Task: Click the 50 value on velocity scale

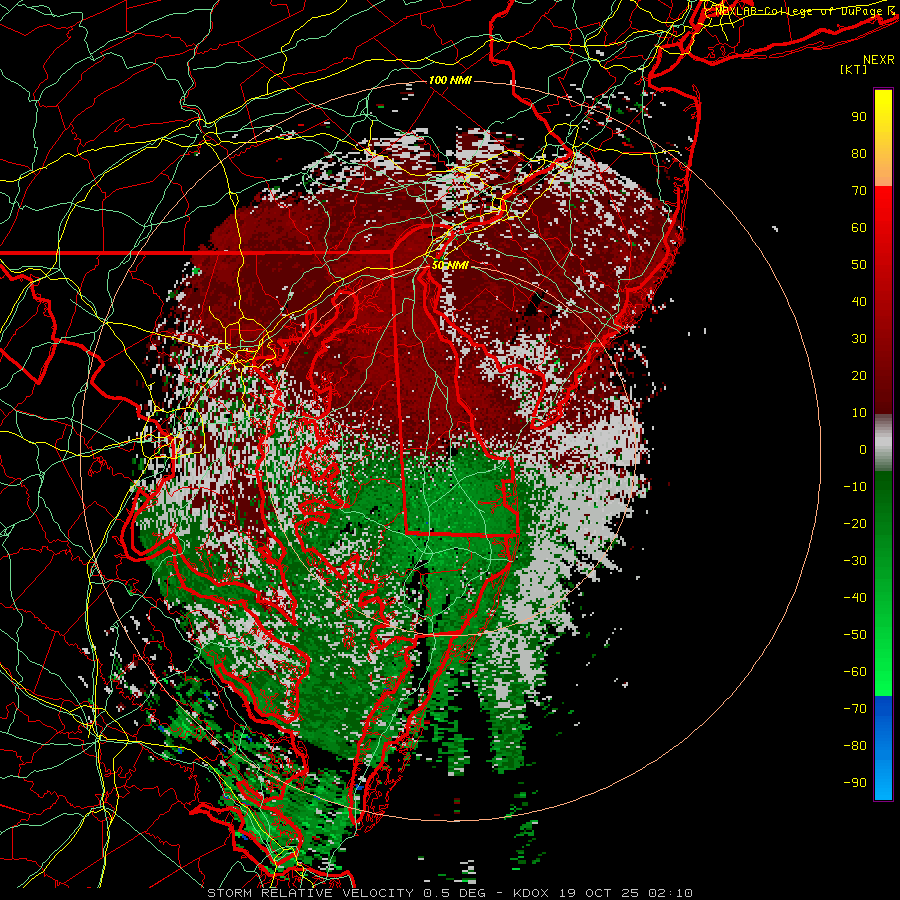Action: coord(859,265)
